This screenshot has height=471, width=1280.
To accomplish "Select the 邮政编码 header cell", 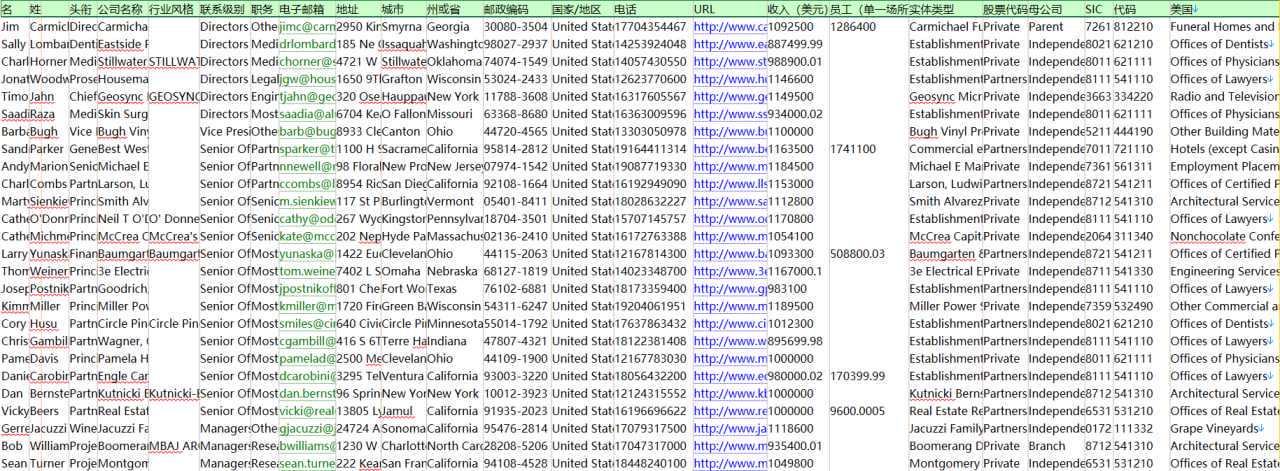I will coord(515,9).
